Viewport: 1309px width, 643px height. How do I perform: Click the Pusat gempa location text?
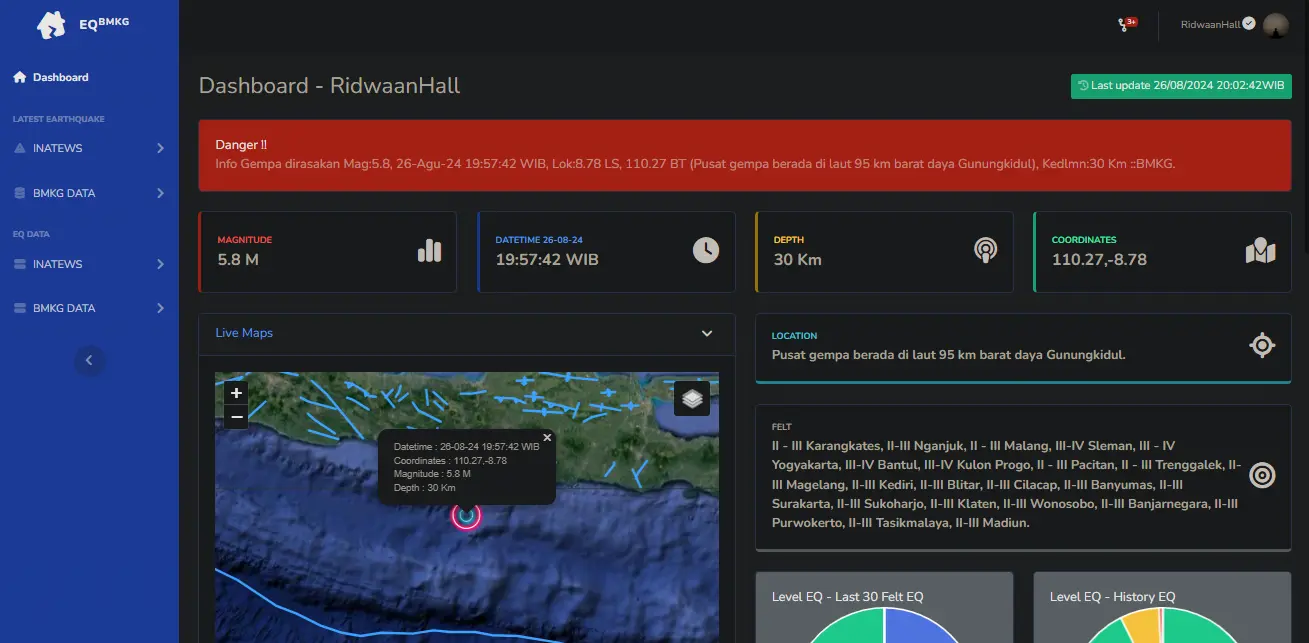pos(948,355)
